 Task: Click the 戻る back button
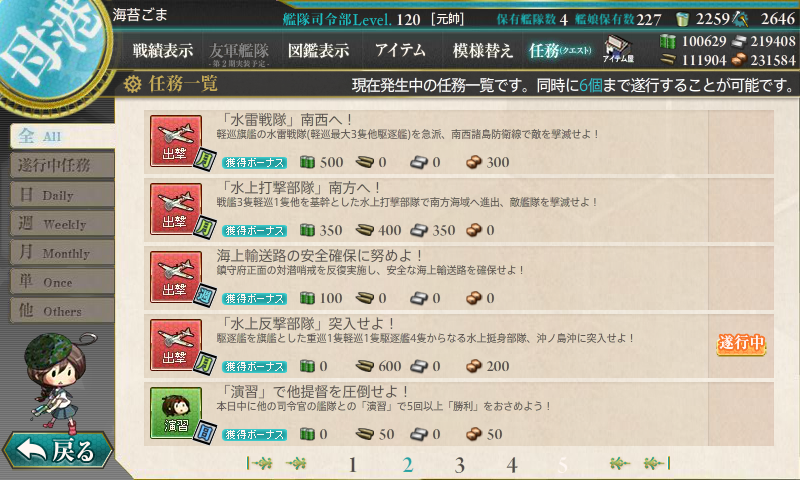coord(57,451)
